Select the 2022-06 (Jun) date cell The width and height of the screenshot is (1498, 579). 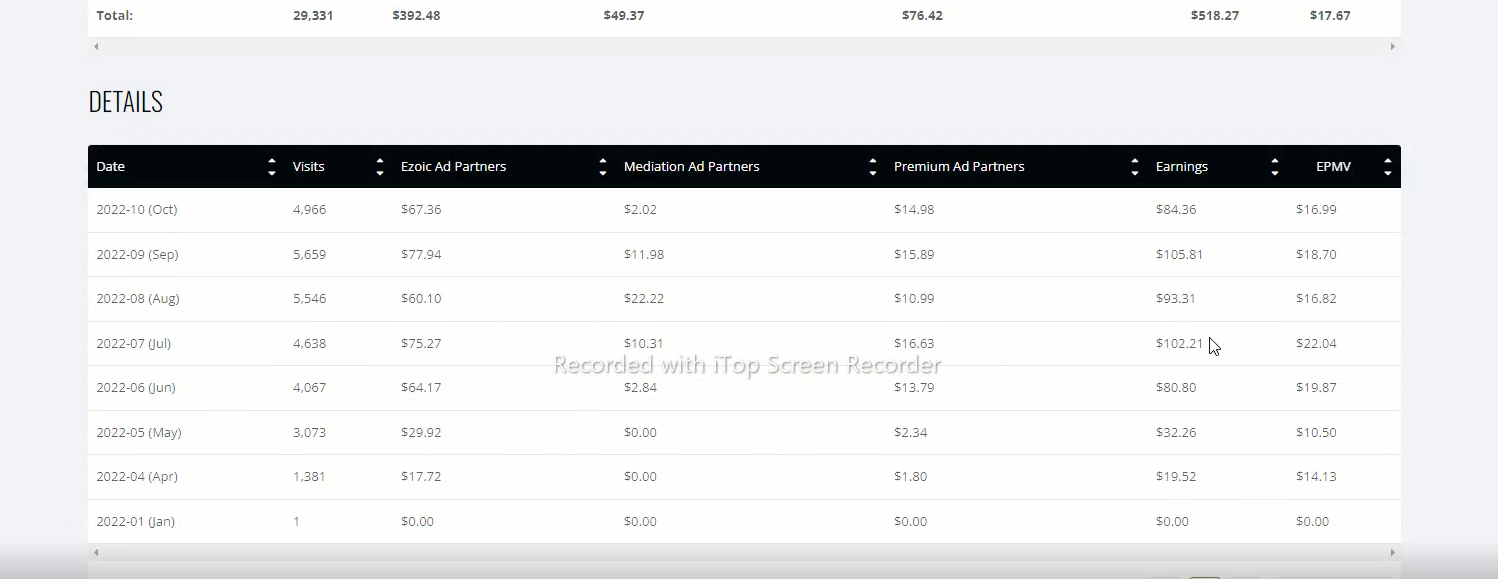click(136, 388)
